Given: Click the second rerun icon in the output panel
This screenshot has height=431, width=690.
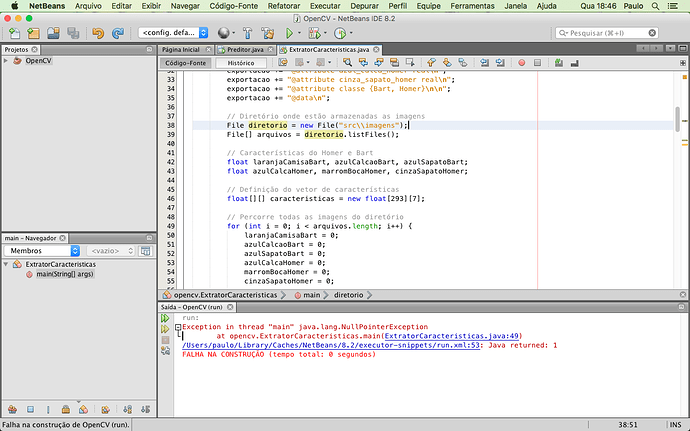Looking at the screenshot, I should [165, 329].
